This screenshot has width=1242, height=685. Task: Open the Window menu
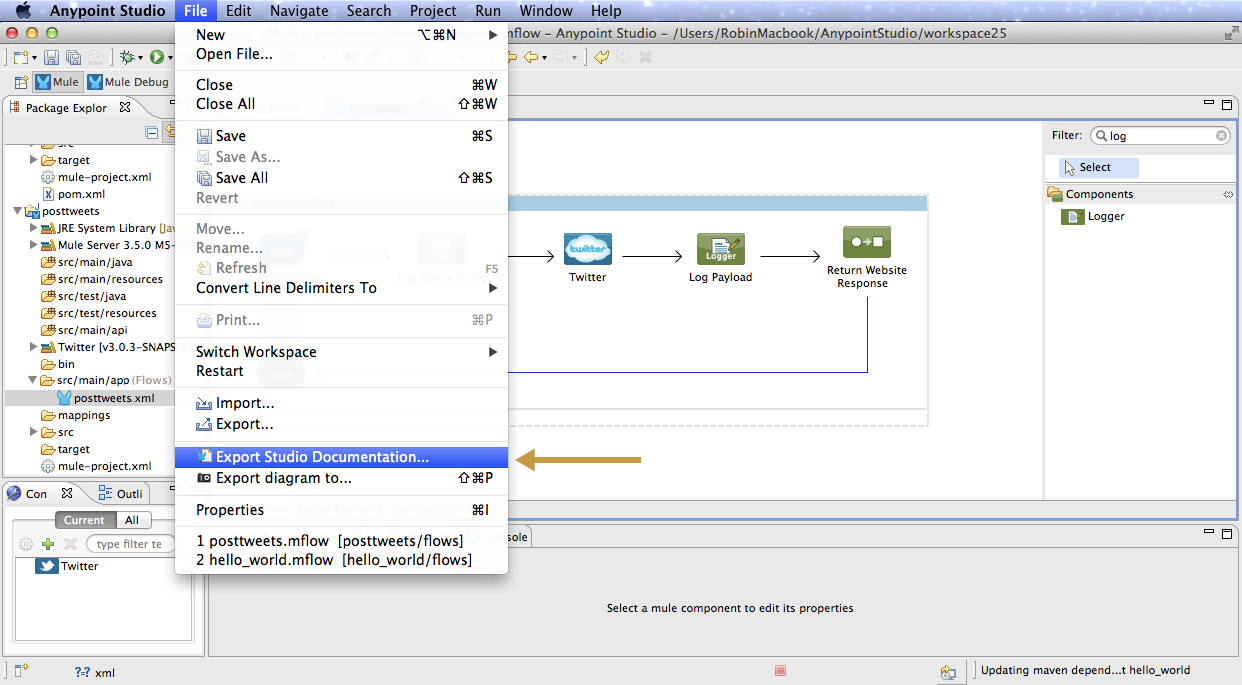[546, 10]
